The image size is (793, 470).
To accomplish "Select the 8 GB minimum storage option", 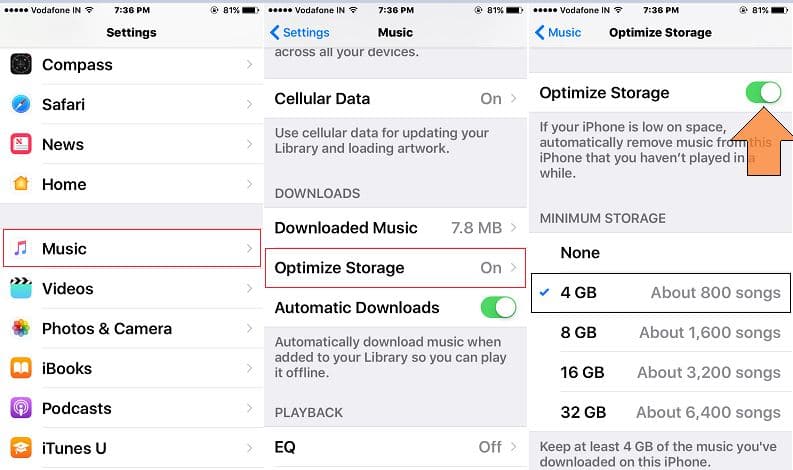I will pyautogui.click(x=660, y=332).
